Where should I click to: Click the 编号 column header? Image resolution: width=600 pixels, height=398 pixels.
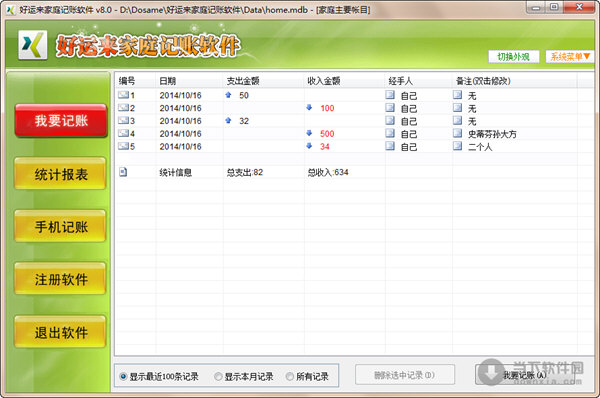tap(135, 81)
